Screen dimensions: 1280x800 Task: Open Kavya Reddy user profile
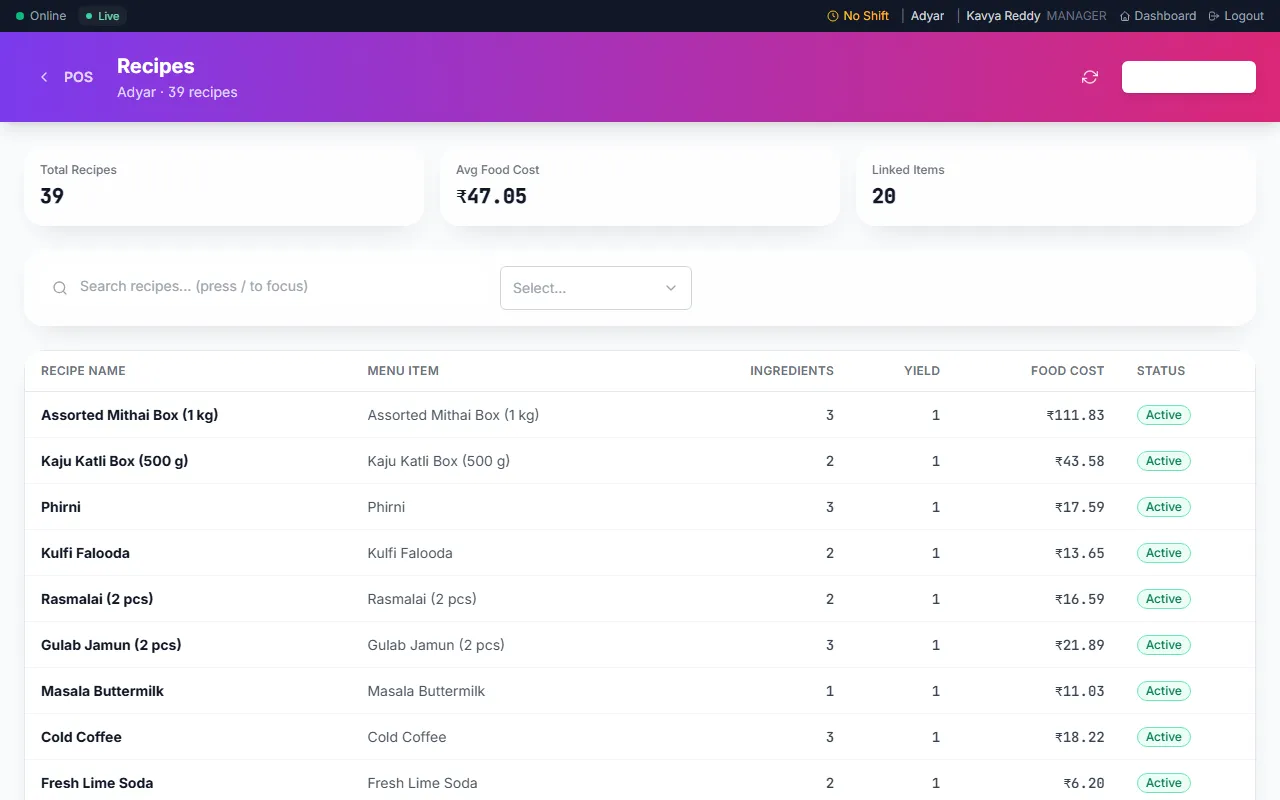click(1003, 16)
